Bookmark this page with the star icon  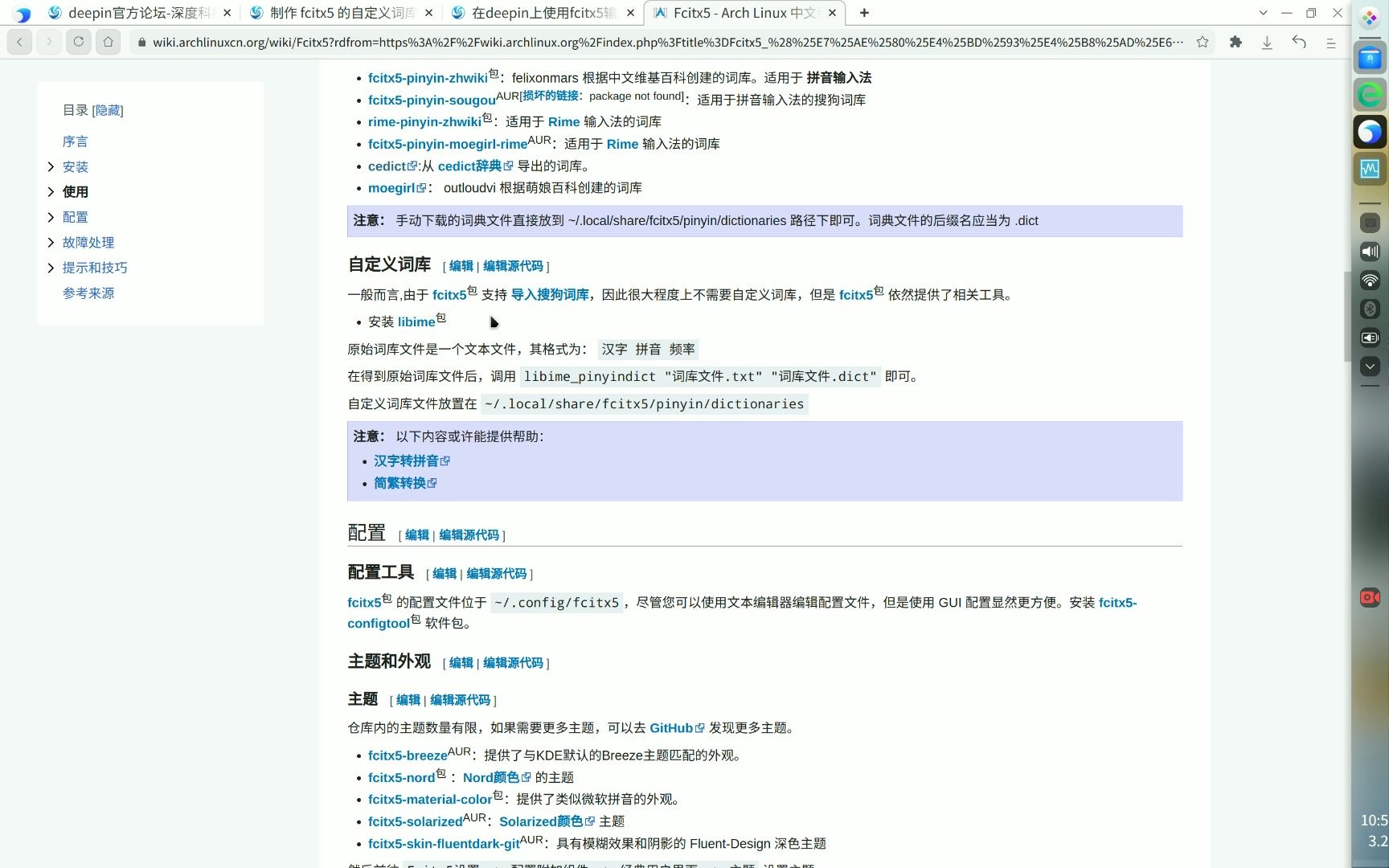pyautogui.click(x=1203, y=42)
